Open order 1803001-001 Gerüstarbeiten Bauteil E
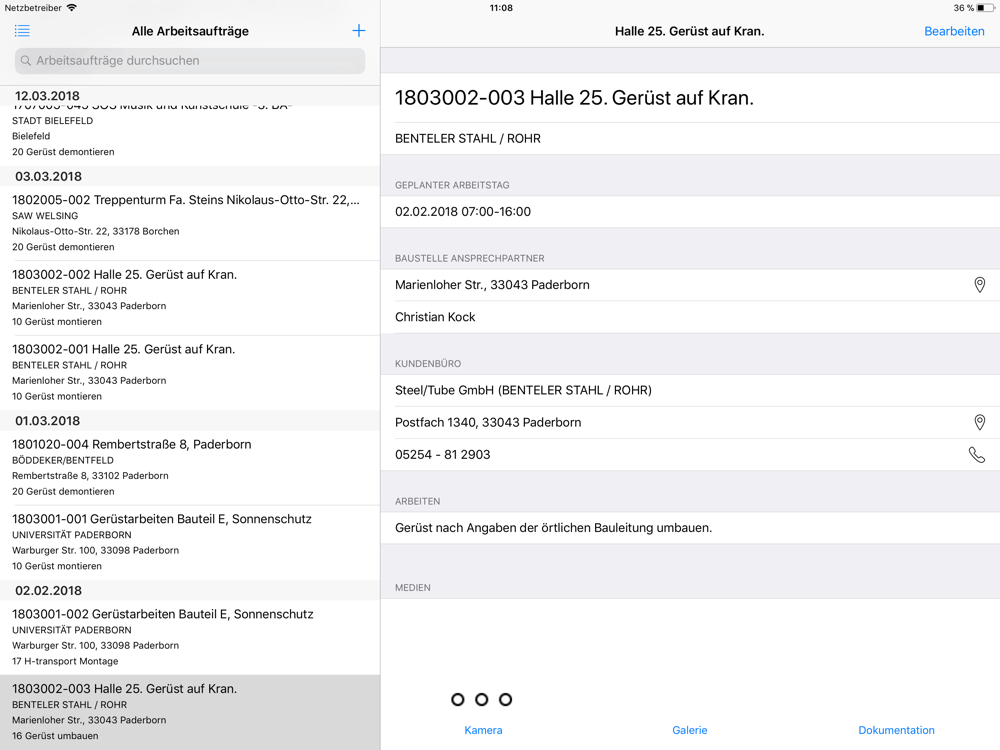The height and width of the screenshot is (750, 1000). [x=190, y=542]
